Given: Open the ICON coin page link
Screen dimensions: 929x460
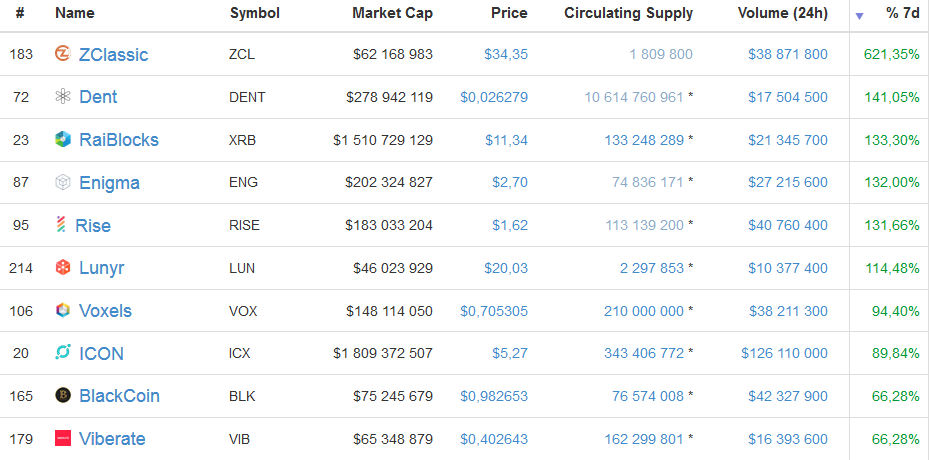Looking at the screenshot, I should [101, 353].
